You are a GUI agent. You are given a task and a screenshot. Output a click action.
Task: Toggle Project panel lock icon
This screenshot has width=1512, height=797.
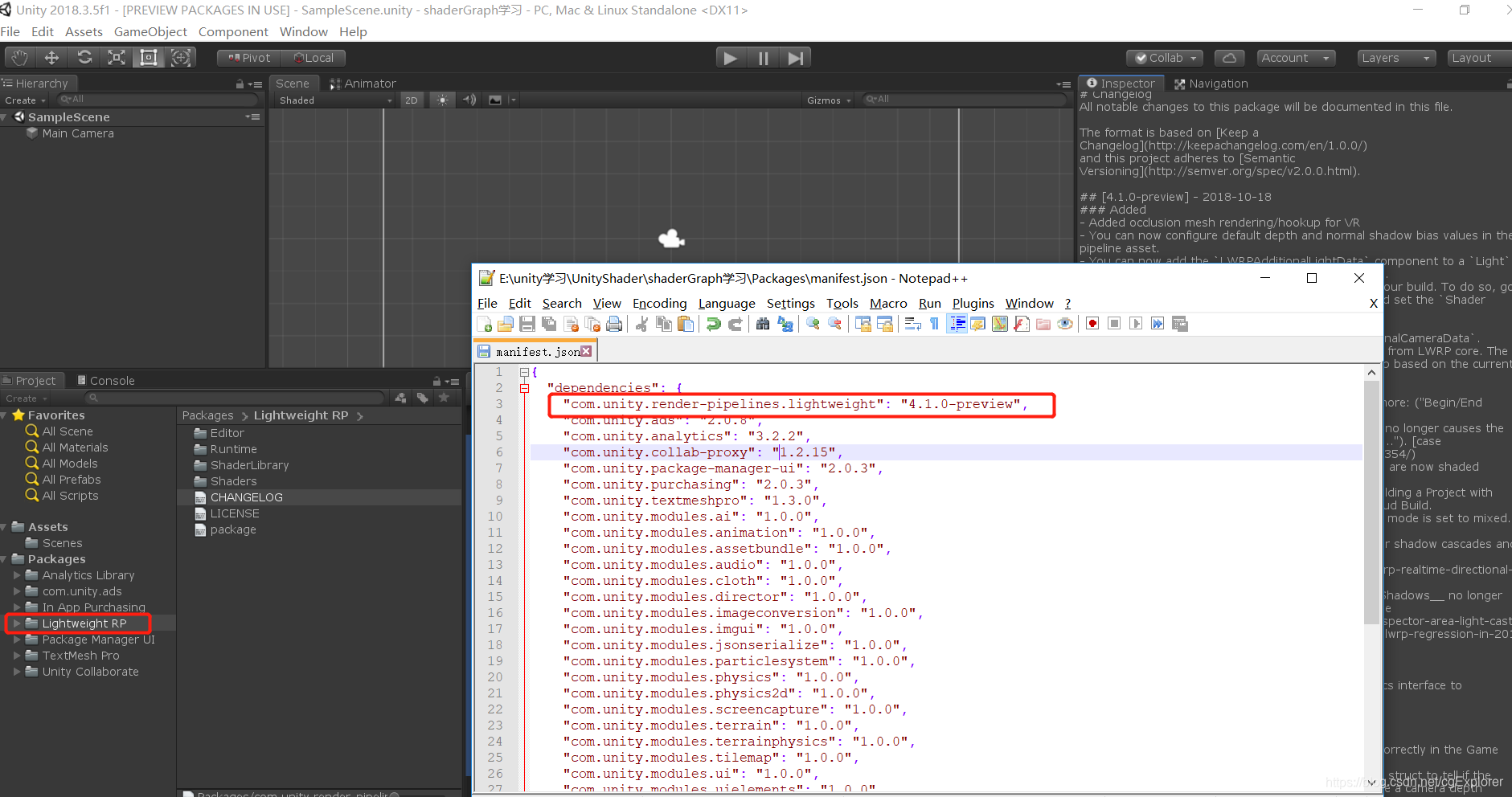pyautogui.click(x=436, y=382)
